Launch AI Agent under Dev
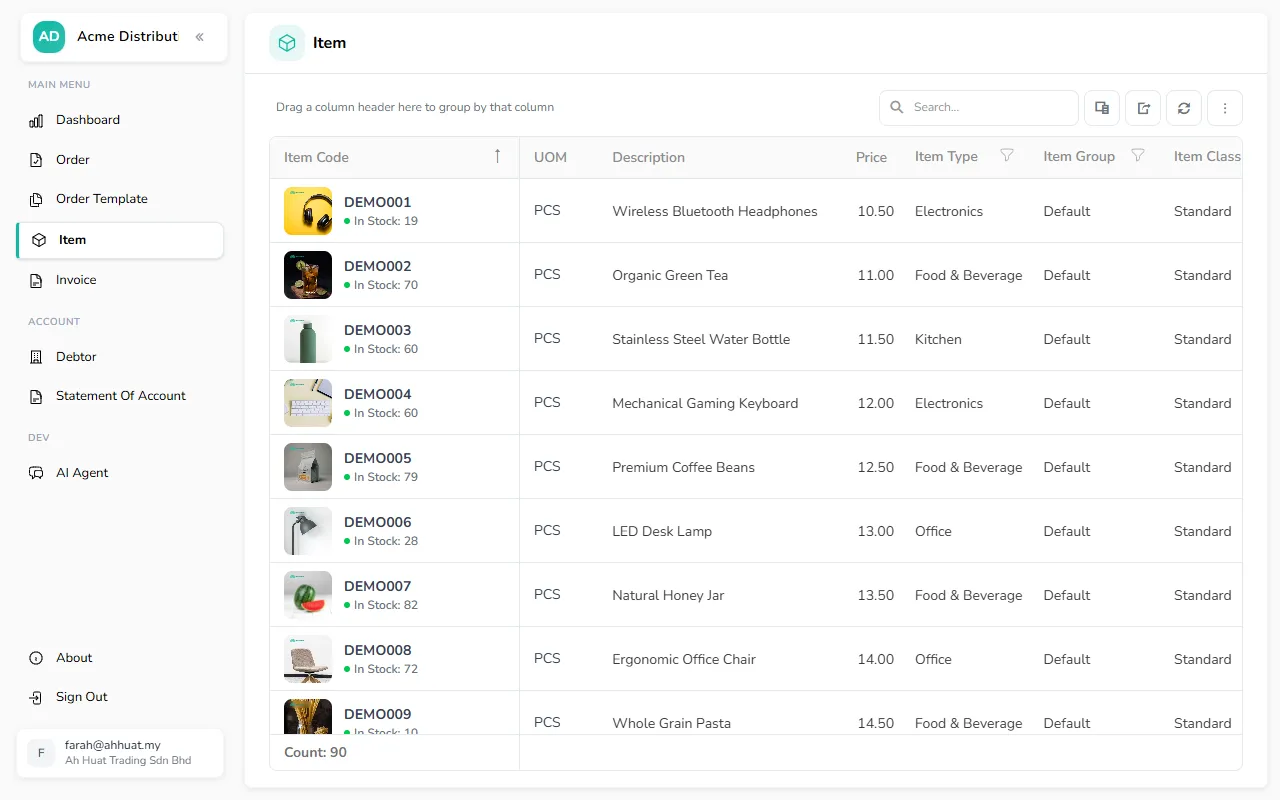This screenshot has height=800, width=1280. tap(120, 473)
